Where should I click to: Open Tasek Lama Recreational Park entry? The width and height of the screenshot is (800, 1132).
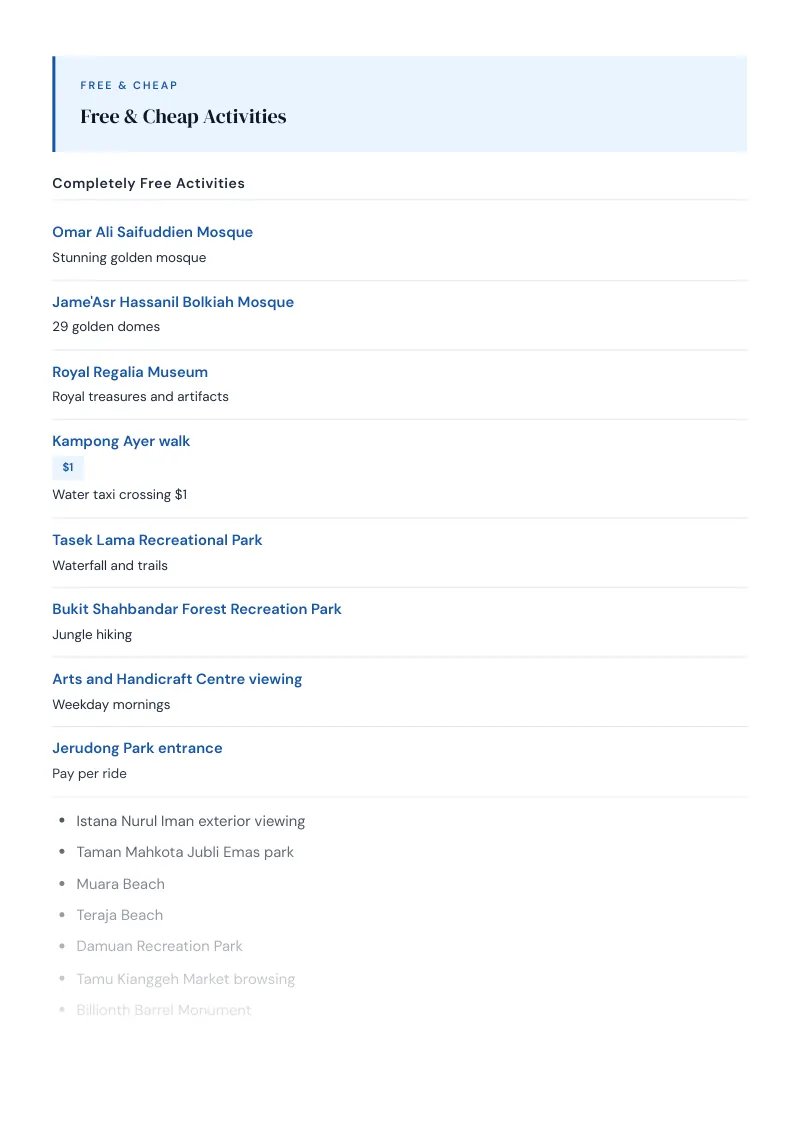[x=157, y=540]
